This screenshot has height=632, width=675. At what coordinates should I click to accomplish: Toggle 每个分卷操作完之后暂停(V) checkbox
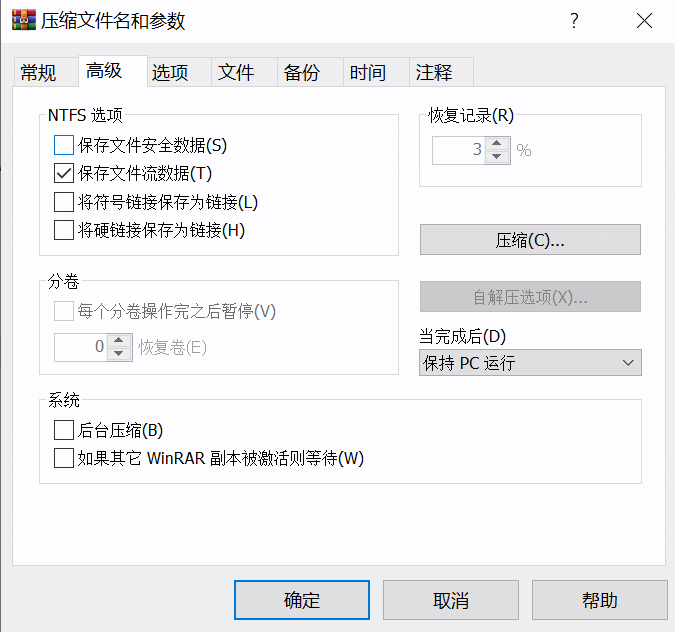coord(64,311)
